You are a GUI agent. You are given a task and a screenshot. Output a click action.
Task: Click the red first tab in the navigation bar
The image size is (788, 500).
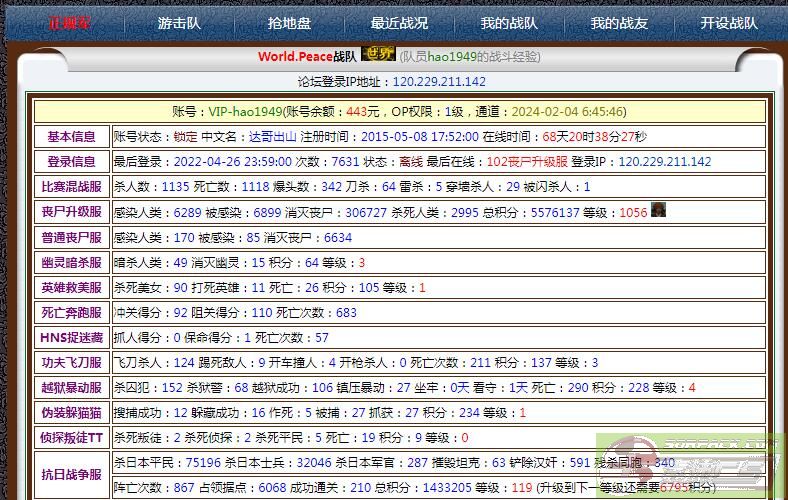point(71,23)
